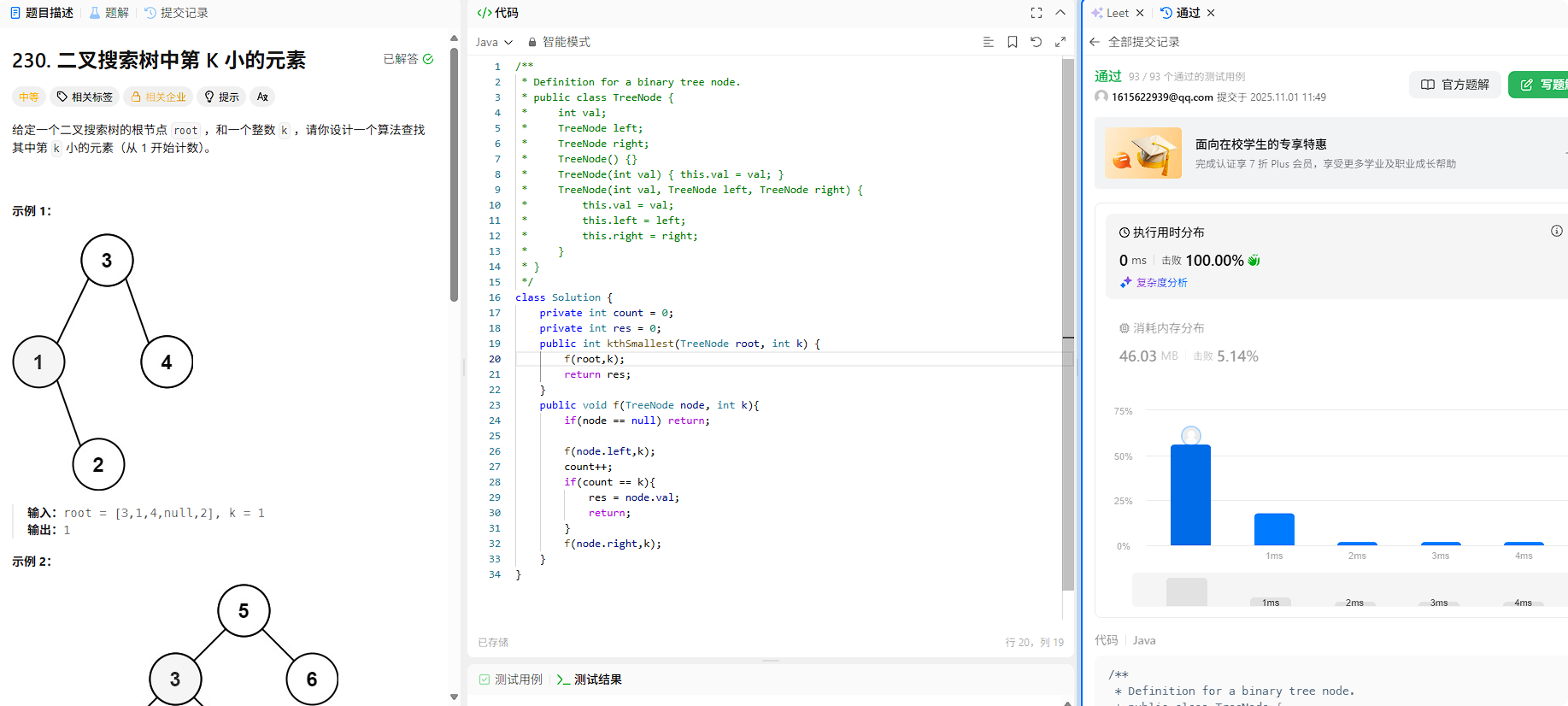Click the code editor vertical scrollbar
This screenshot has width=1568, height=706.
pyautogui.click(x=1068, y=325)
